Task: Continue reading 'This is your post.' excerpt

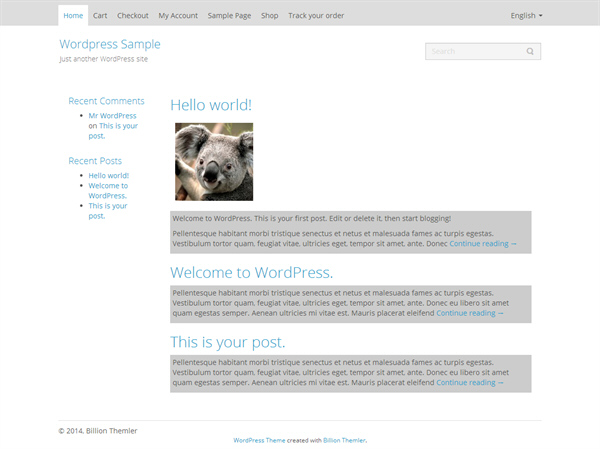Action: 470,383
